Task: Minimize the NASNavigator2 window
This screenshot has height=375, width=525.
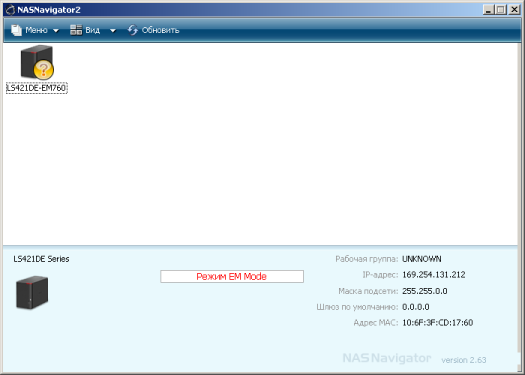Action: tap(489, 10)
